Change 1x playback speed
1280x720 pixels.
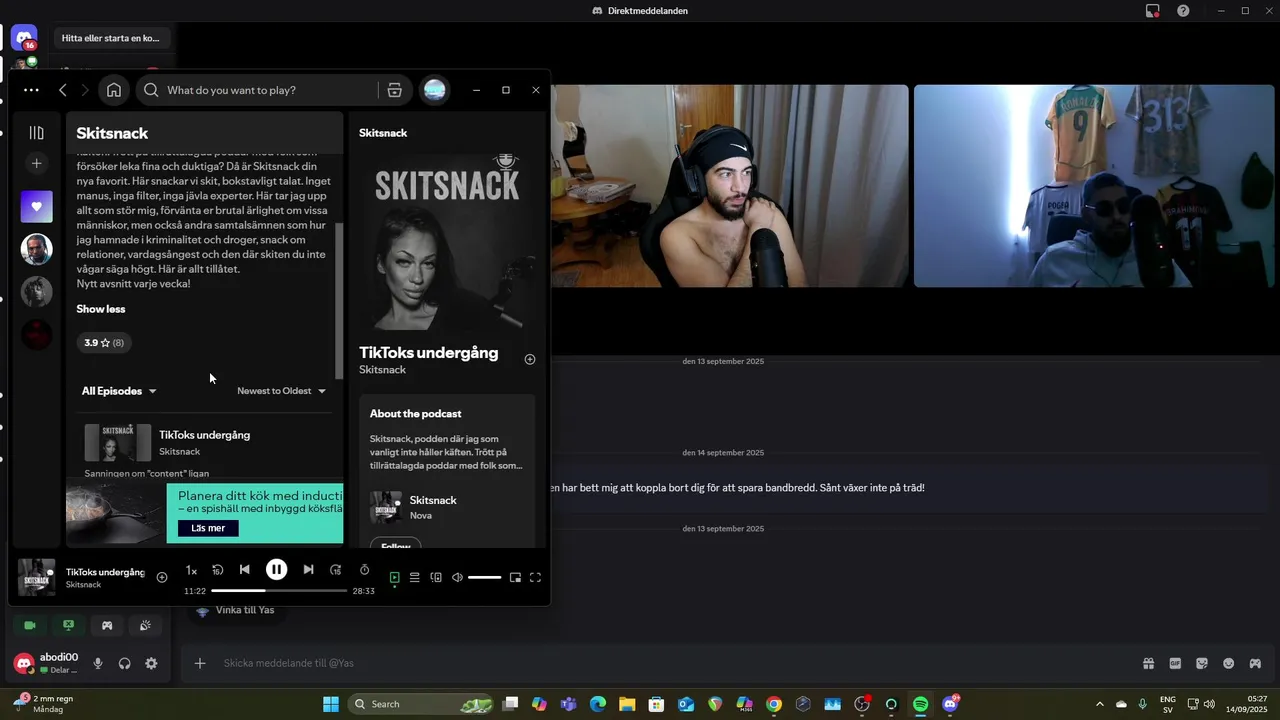click(191, 571)
